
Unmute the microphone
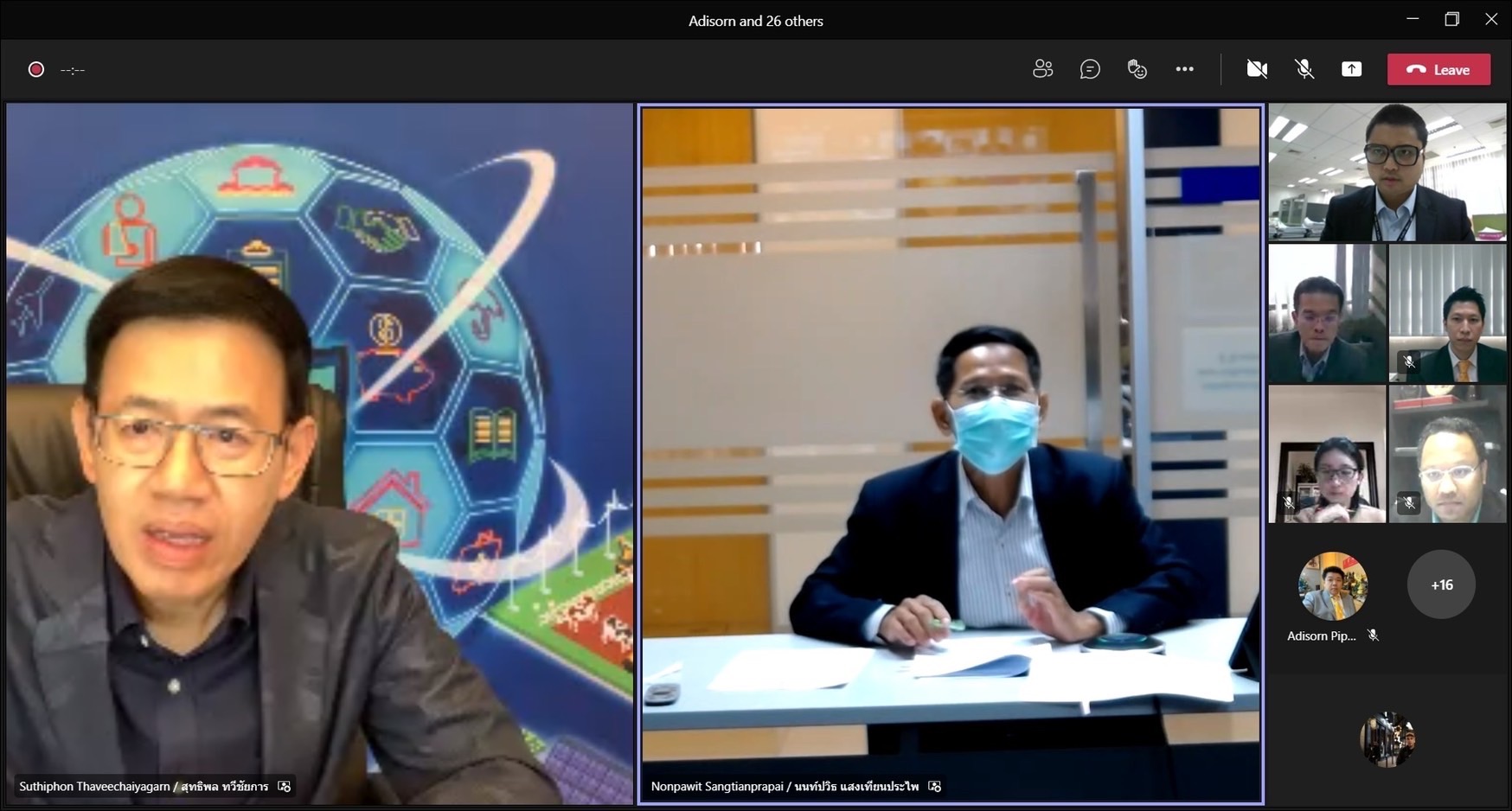(1304, 69)
